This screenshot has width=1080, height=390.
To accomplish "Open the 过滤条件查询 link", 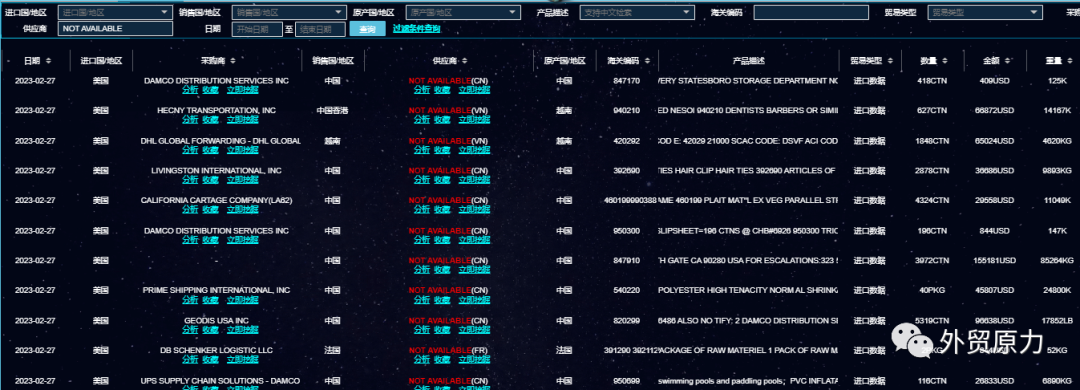I will (x=416, y=29).
